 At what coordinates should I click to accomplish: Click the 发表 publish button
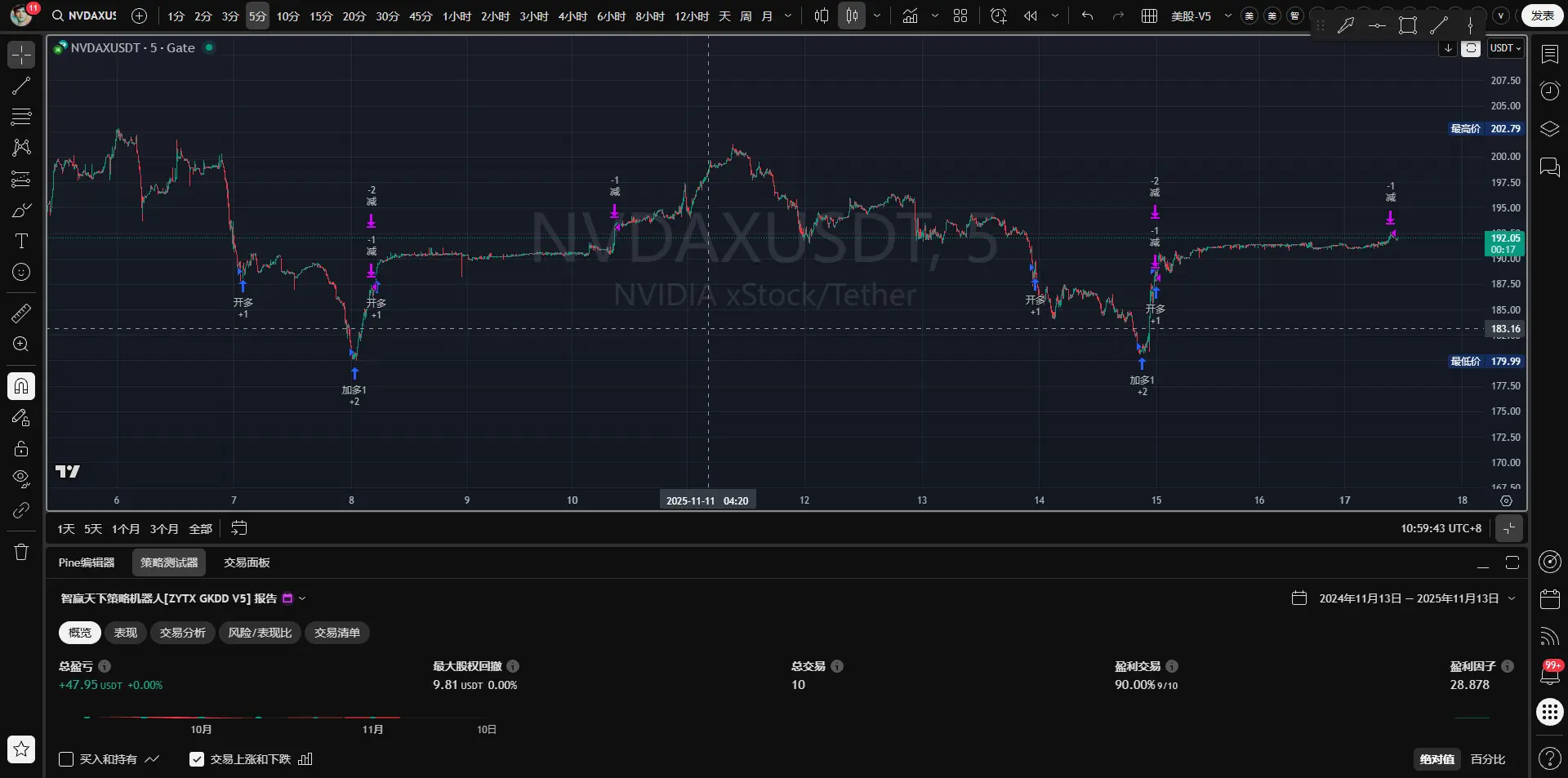[1542, 16]
